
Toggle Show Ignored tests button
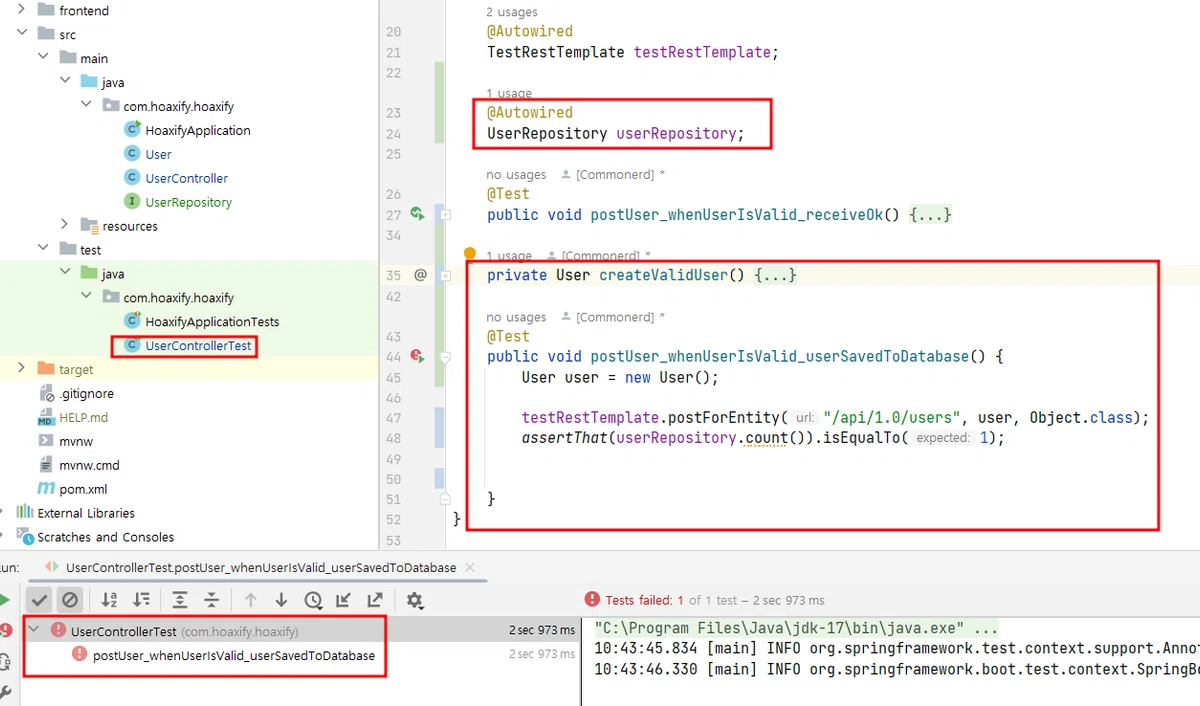(x=69, y=600)
